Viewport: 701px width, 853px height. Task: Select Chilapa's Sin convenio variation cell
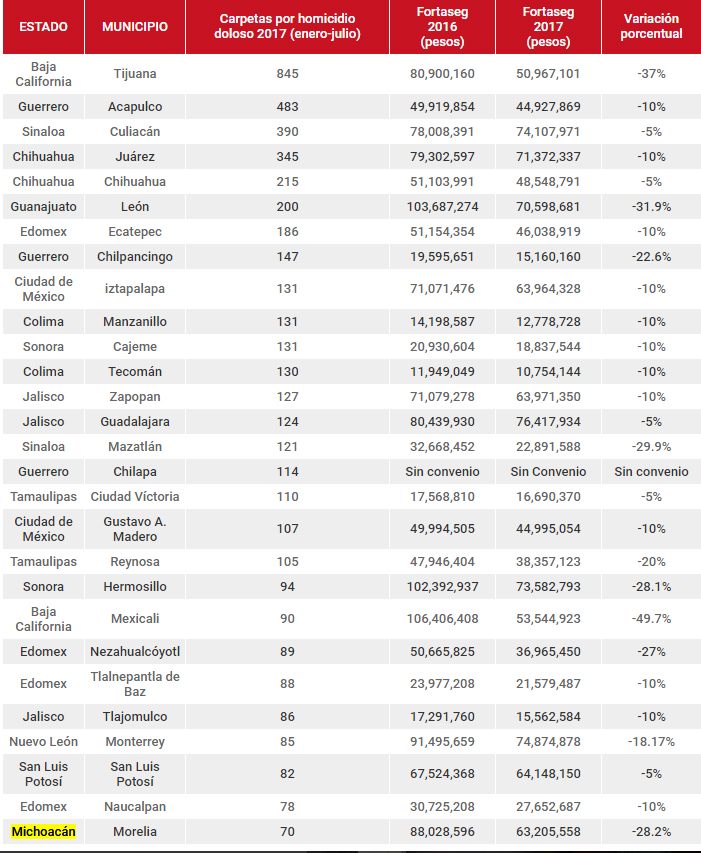(651, 472)
